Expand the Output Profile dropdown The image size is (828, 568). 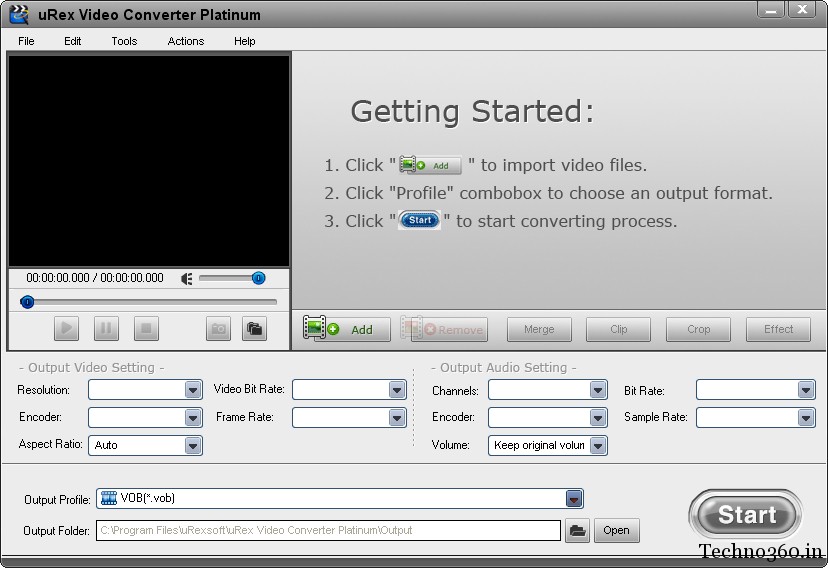coord(574,498)
